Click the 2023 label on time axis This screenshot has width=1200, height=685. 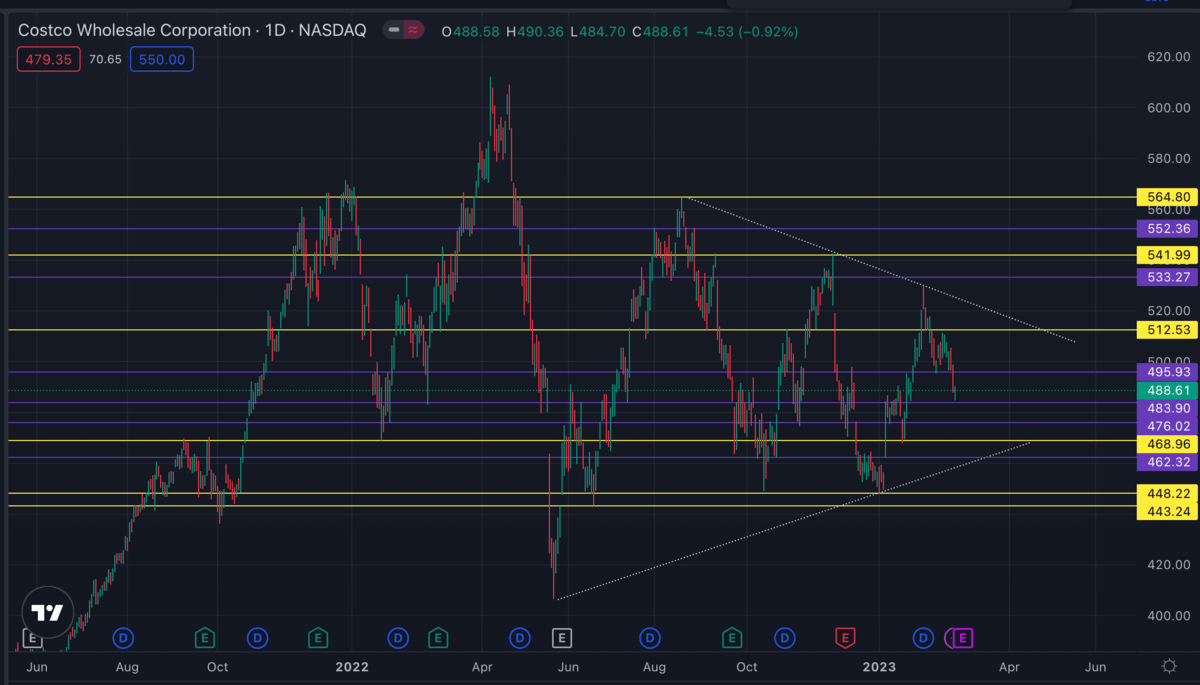(x=879, y=666)
